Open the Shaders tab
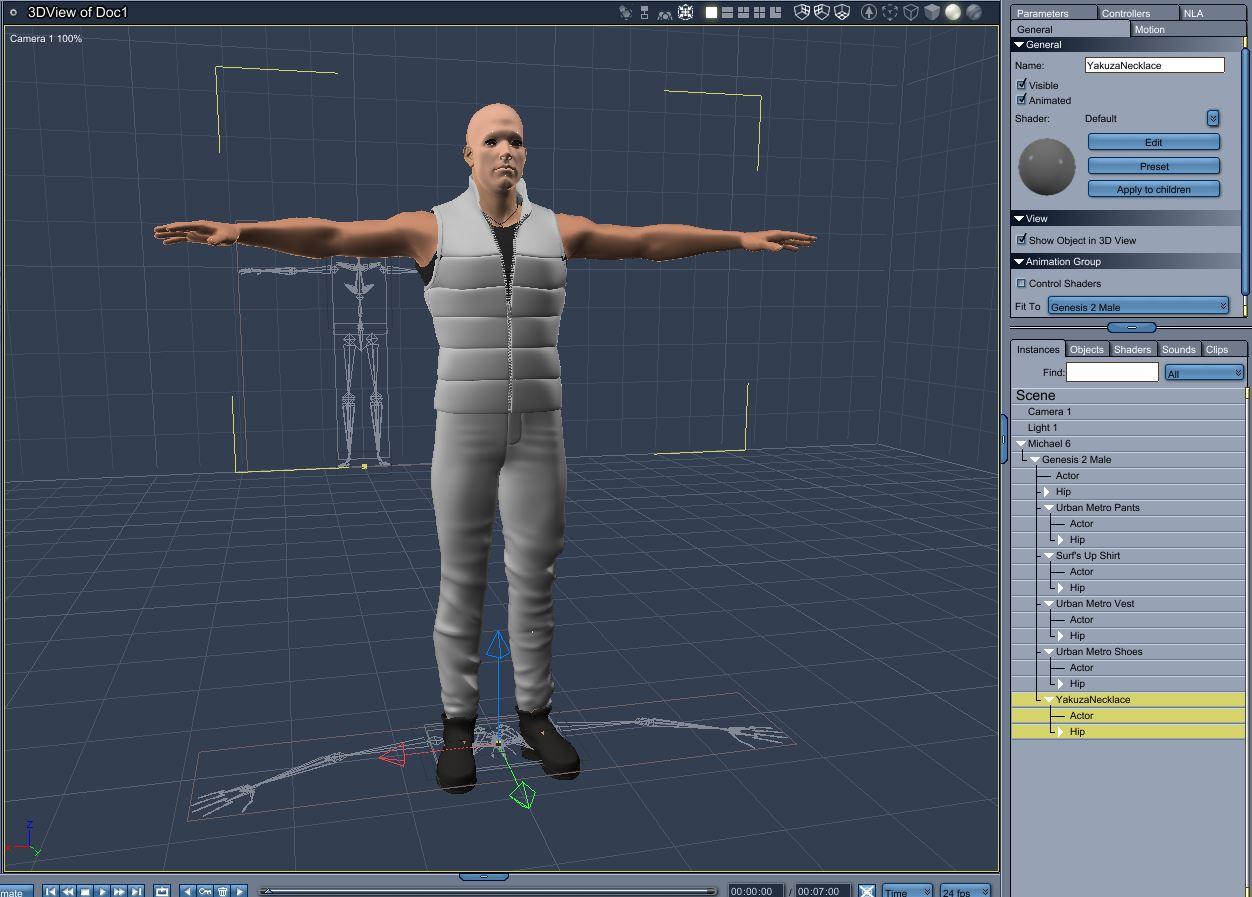Screen dimensions: 1252x897 (x=1132, y=349)
